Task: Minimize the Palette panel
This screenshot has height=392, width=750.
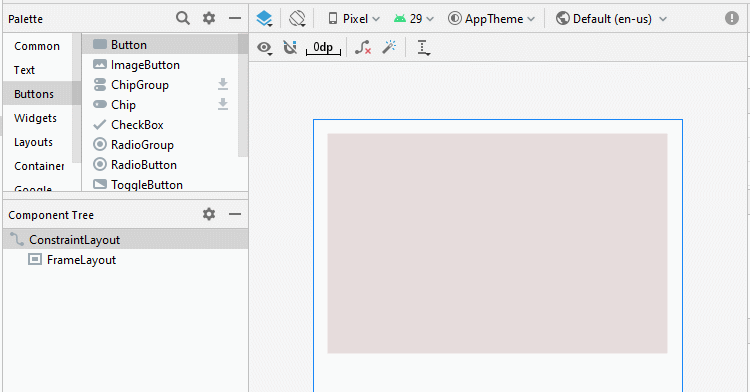Action: pyautogui.click(x=235, y=18)
